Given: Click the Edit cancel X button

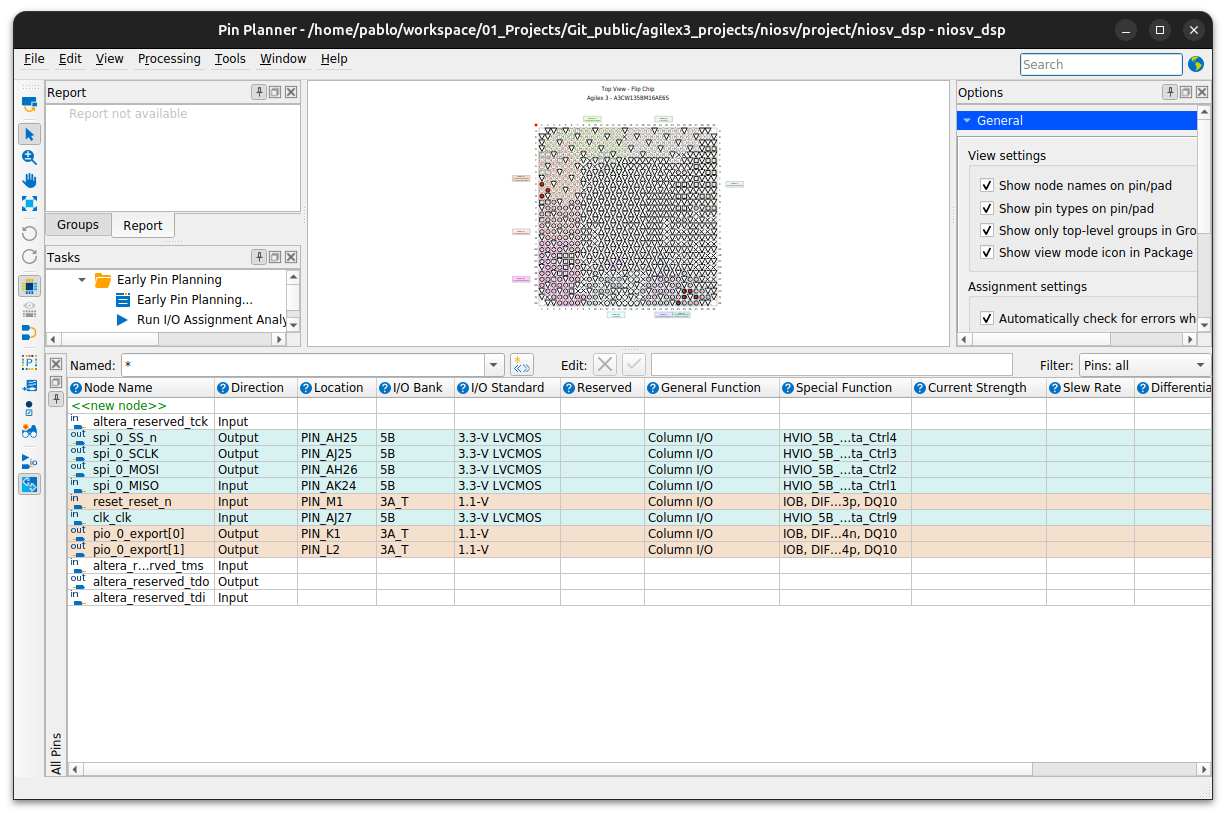Looking at the screenshot, I should pyautogui.click(x=605, y=365).
